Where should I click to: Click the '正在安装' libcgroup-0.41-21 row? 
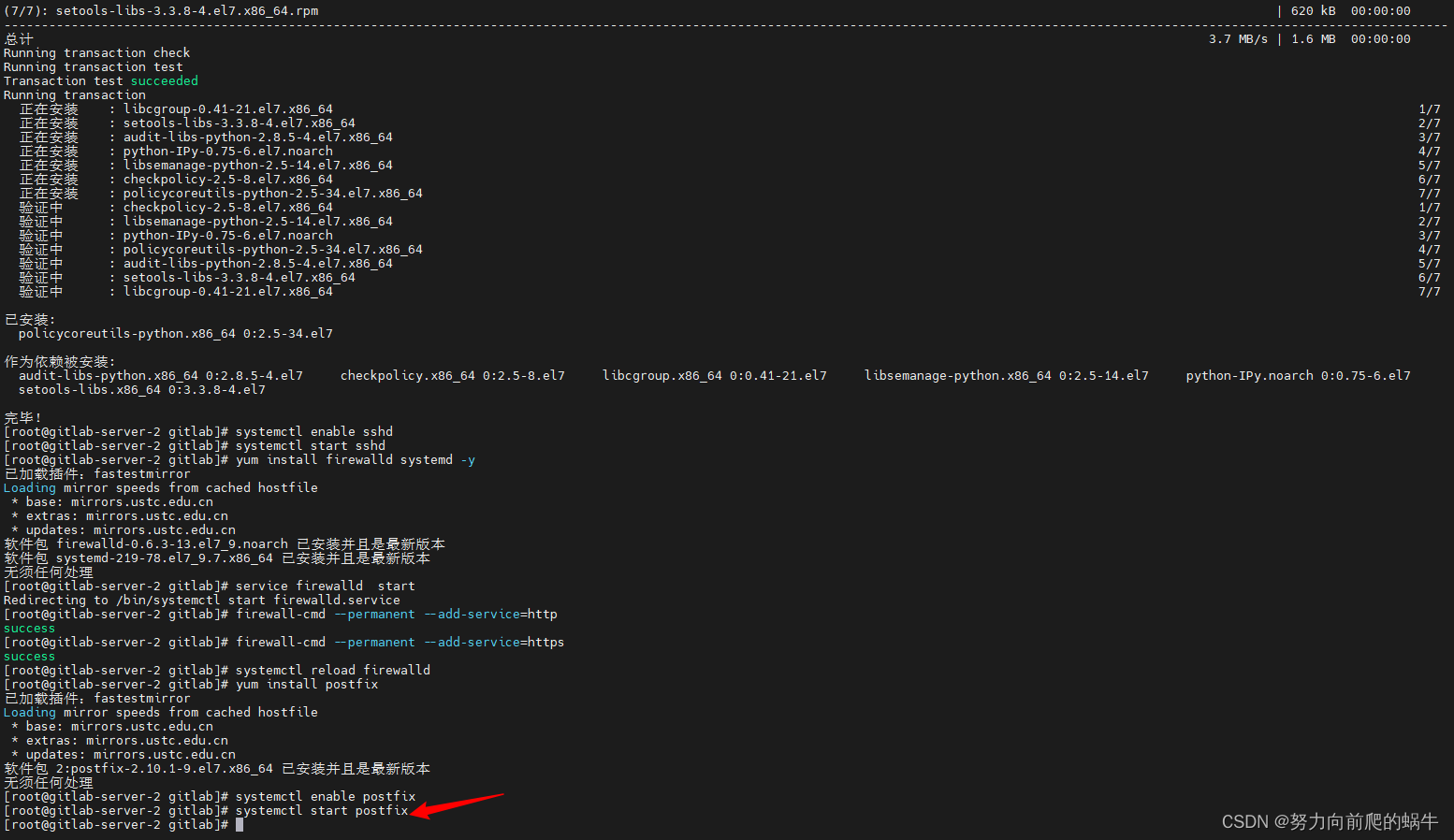pos(730,109)
